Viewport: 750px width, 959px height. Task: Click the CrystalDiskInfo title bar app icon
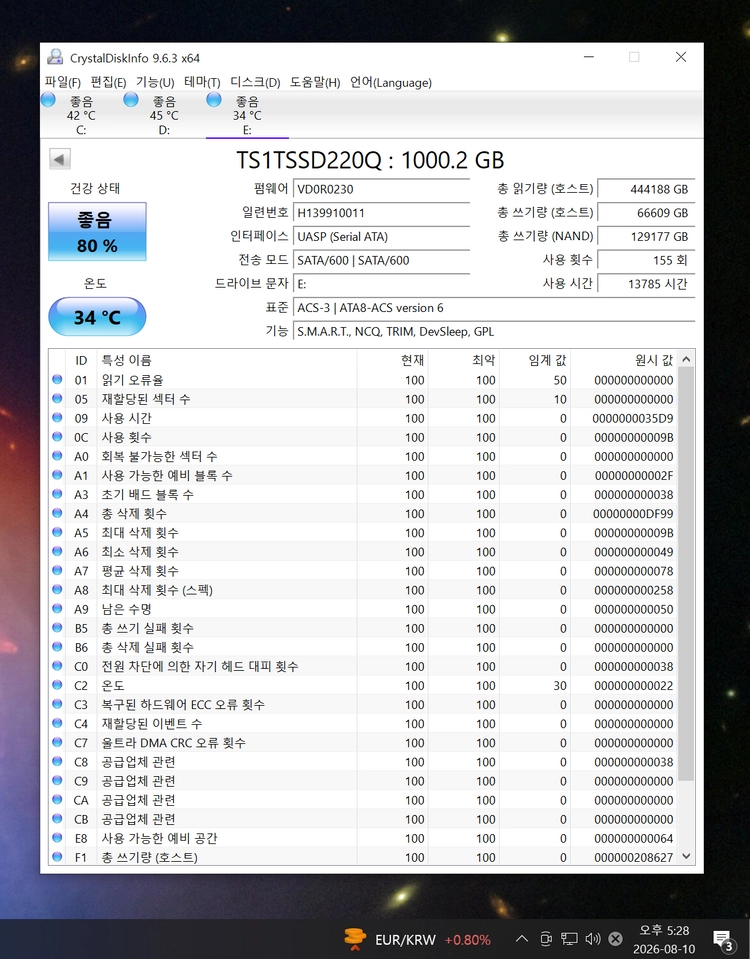(x=55, y=57)
